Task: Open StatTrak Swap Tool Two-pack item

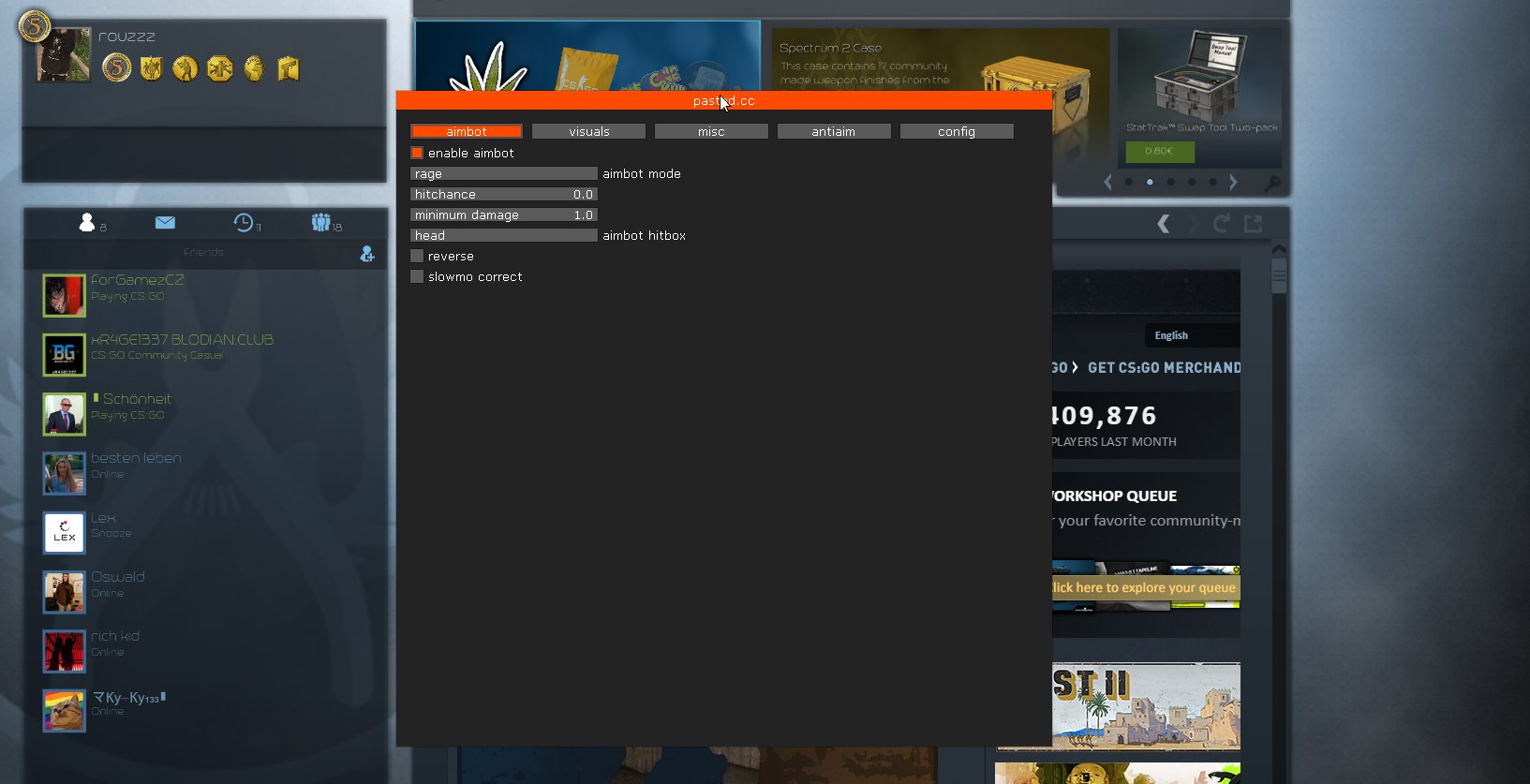Action: pos(1200,97)
